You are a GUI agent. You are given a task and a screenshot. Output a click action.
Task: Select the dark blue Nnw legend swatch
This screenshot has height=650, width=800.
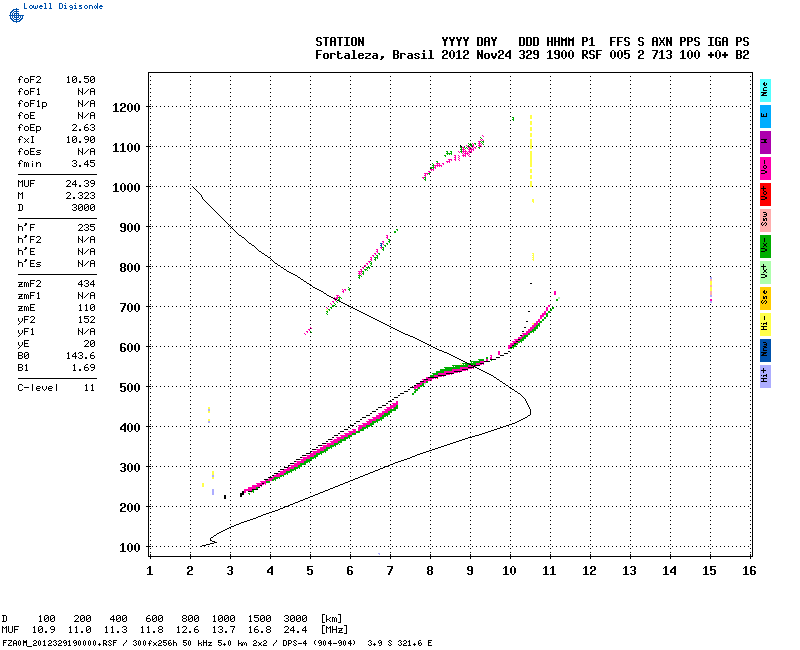765,351
